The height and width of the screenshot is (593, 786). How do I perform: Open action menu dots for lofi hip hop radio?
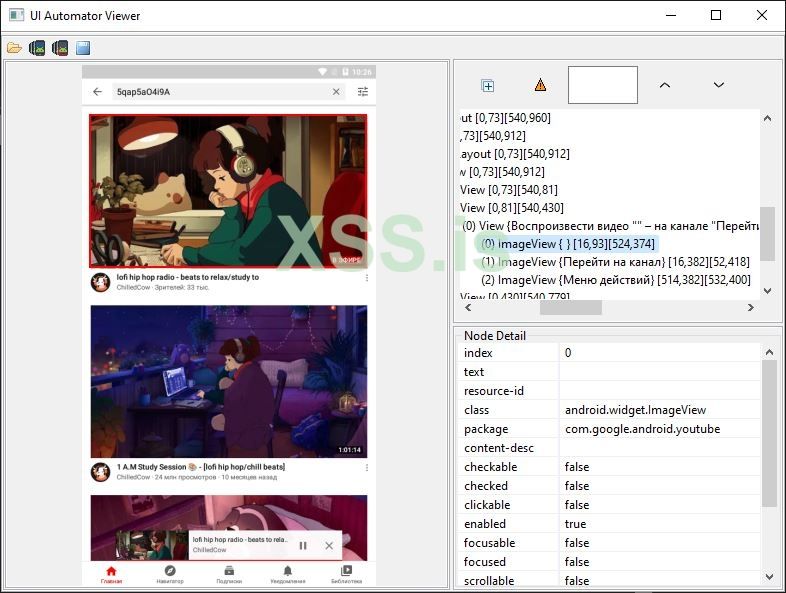(x=367, y=278)
